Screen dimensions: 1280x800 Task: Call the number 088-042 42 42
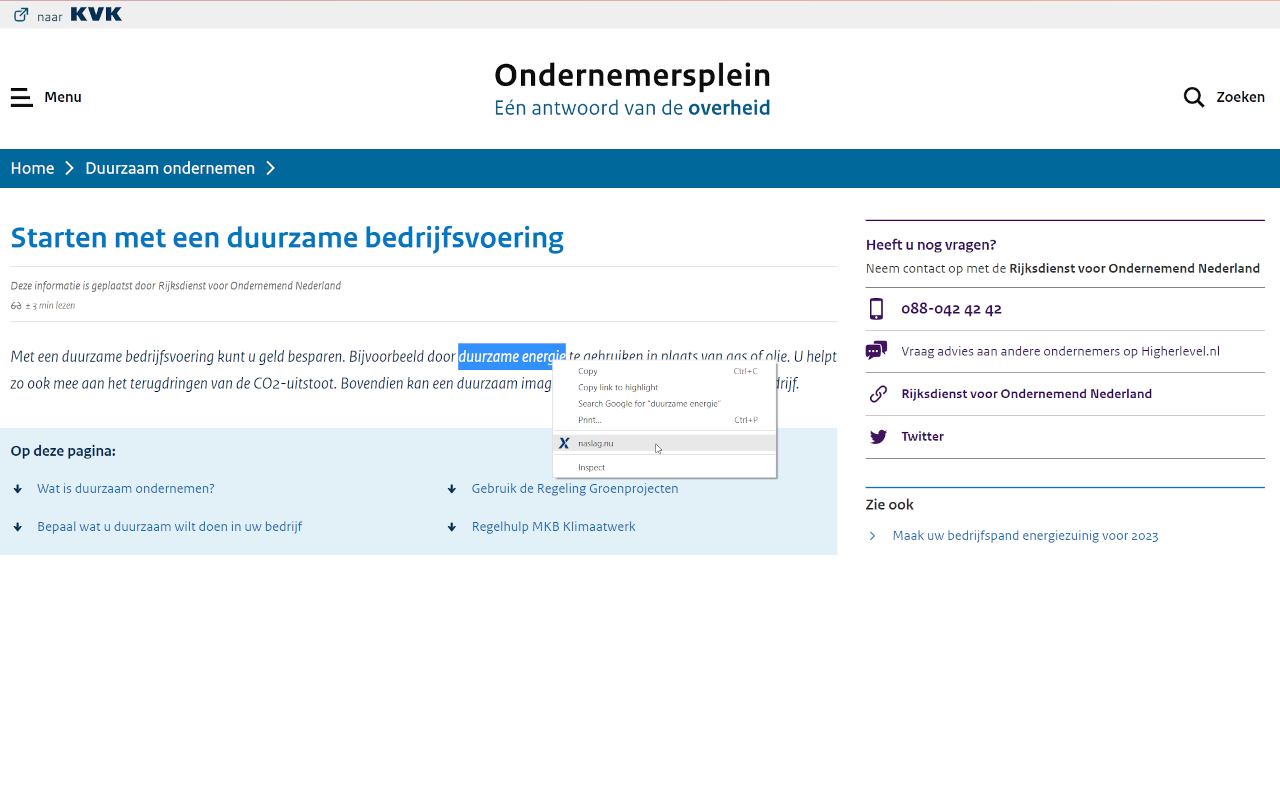(951, 309)
